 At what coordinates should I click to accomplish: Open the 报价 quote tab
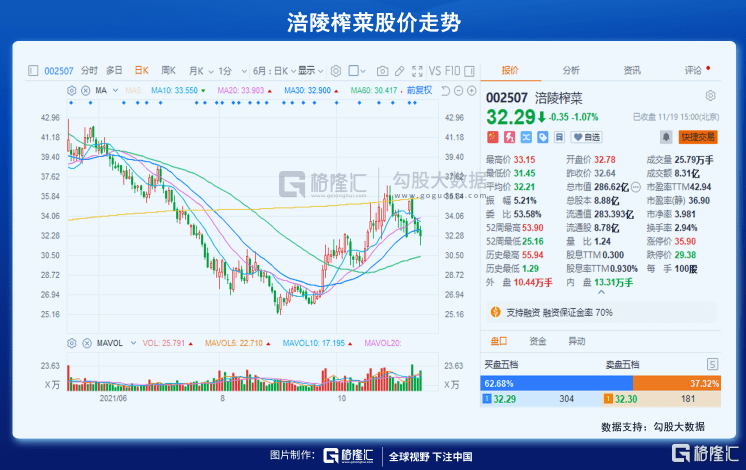510,70
